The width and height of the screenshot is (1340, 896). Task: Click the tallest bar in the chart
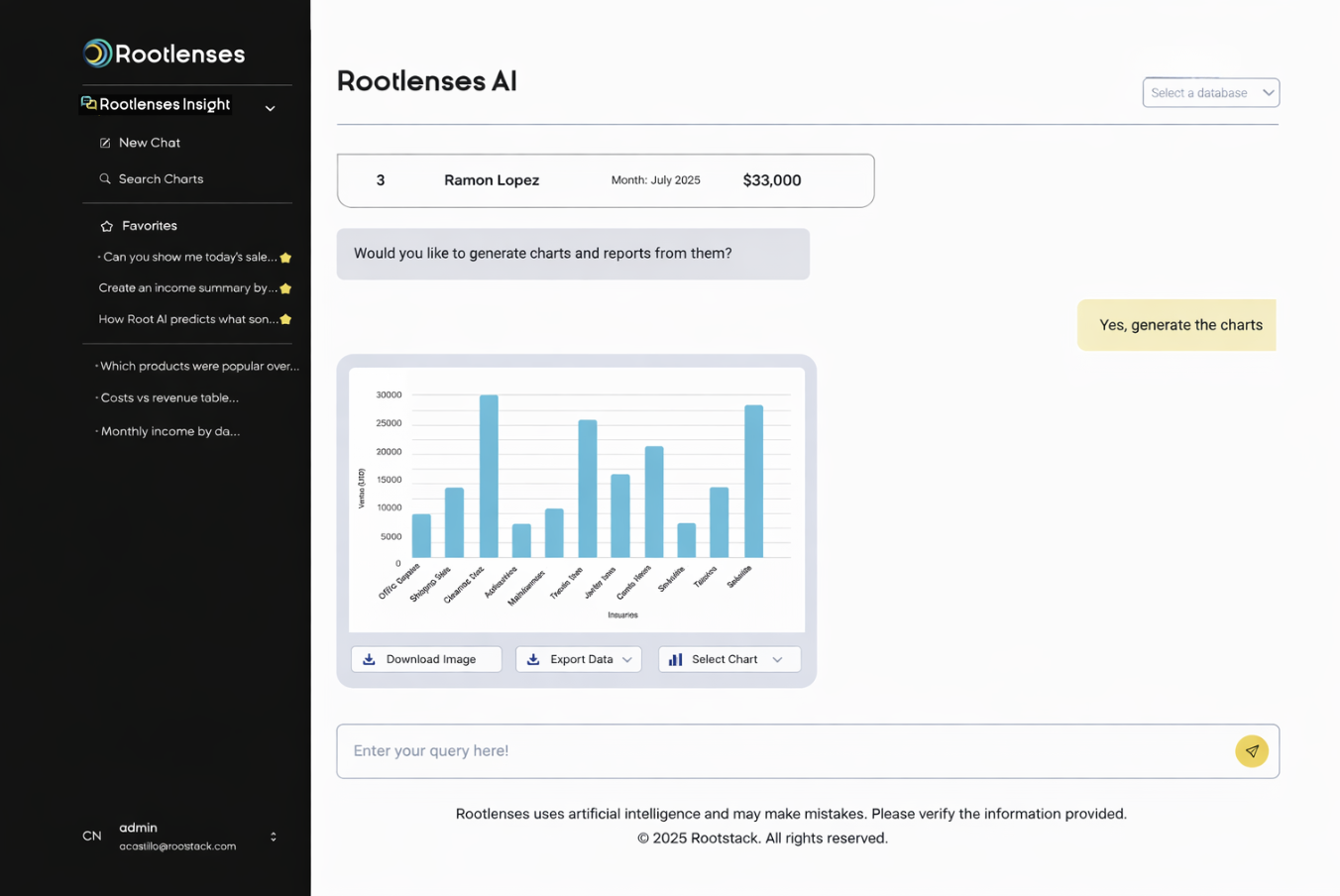(489, 476)
